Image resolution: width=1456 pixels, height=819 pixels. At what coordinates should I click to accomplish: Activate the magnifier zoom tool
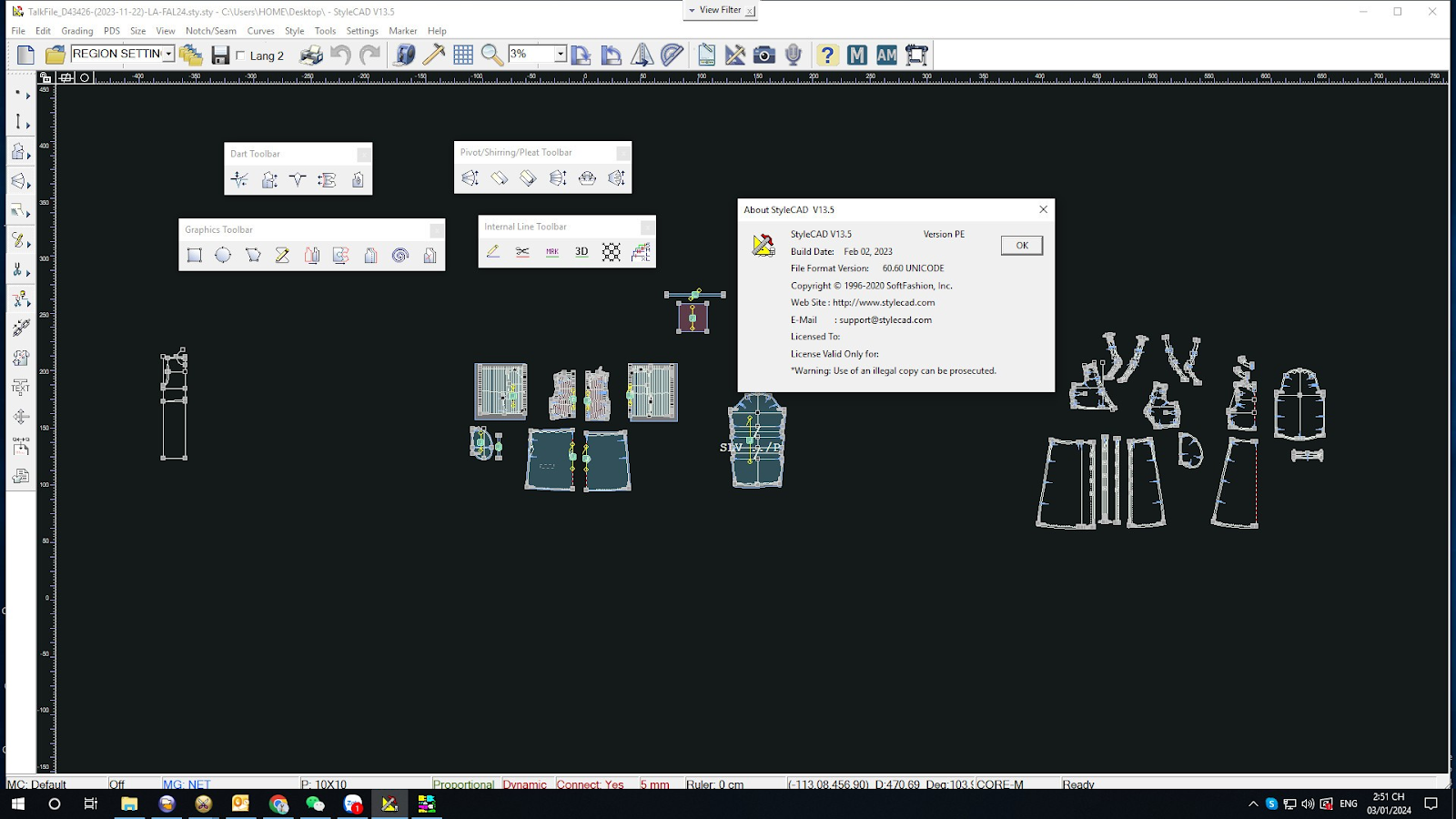pos(492,55)
